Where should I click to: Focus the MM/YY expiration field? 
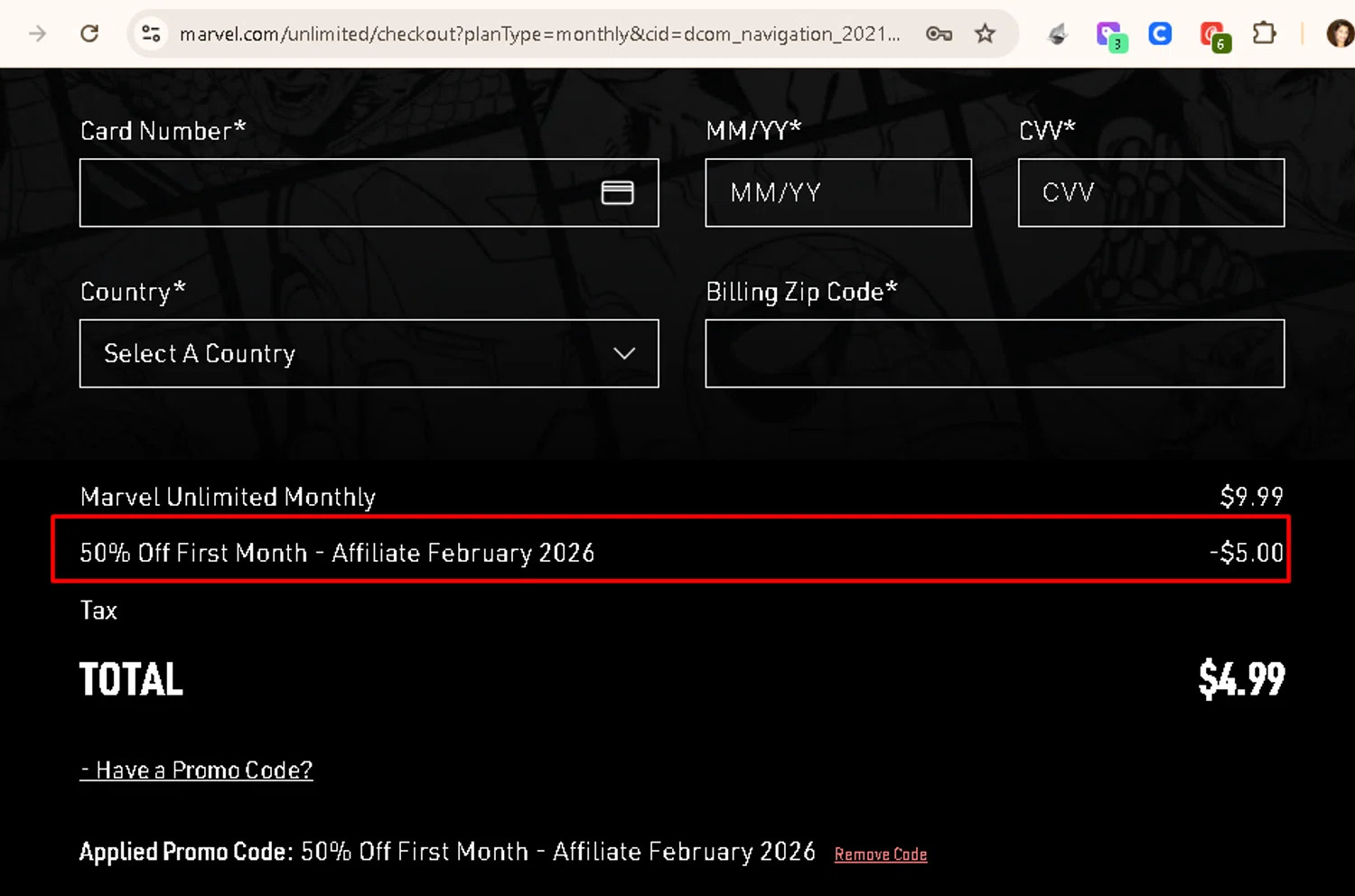tap(838, 192)
